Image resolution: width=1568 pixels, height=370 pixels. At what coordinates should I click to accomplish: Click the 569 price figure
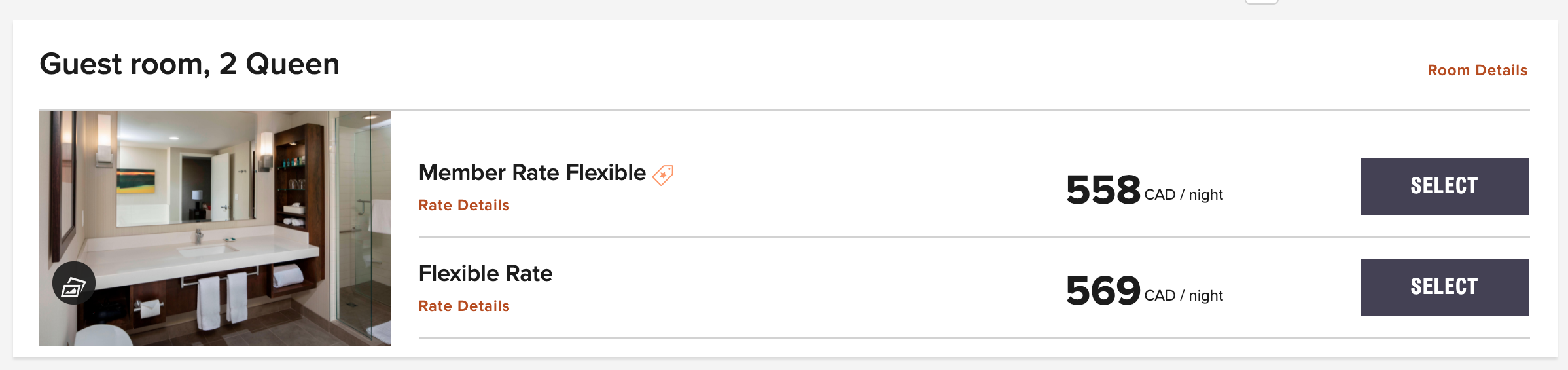click(x=1103, y=291)
